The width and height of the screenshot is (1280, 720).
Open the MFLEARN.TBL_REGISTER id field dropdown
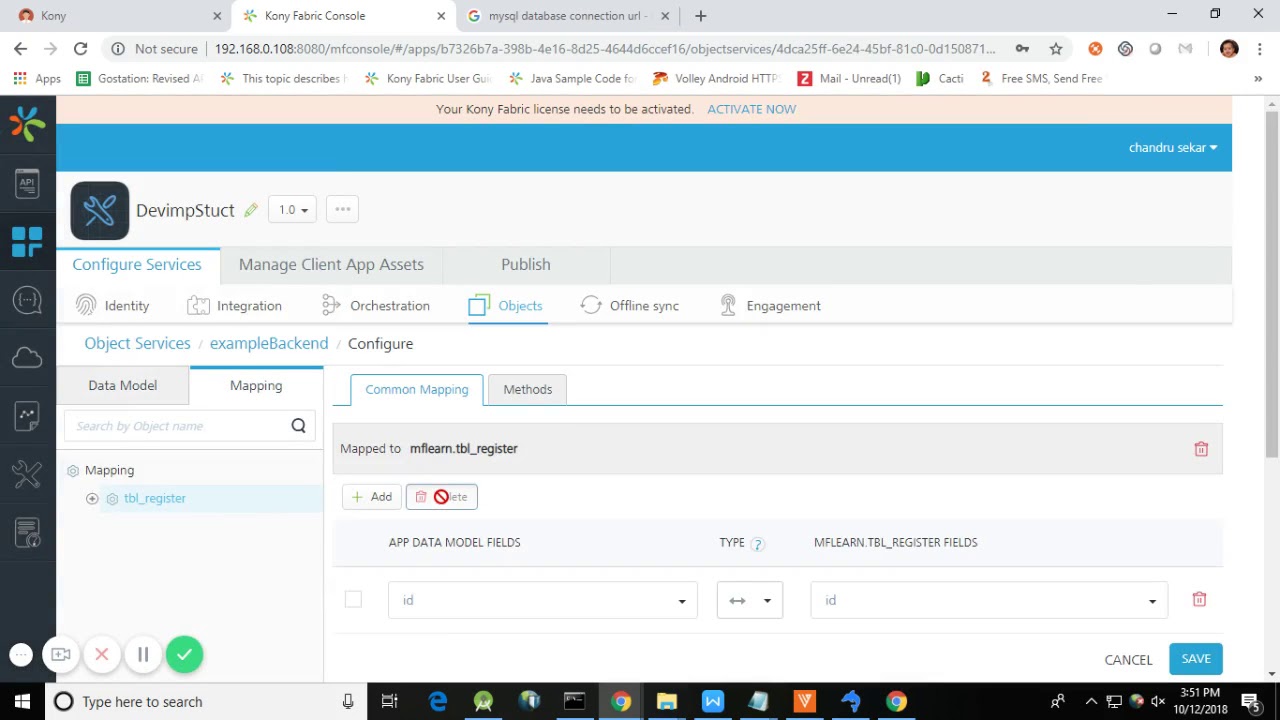[x=989, y=600]
